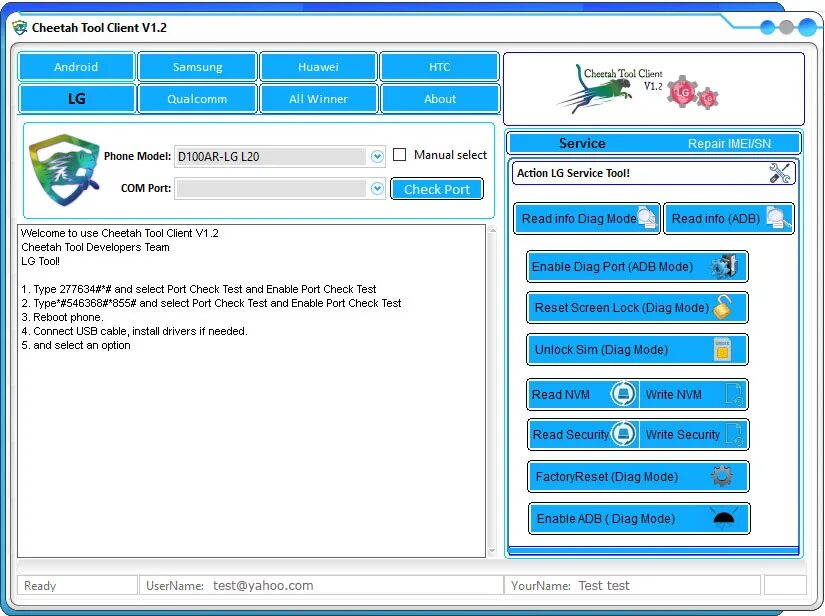
Task: Click the Write NVM button
Action: 693,394
